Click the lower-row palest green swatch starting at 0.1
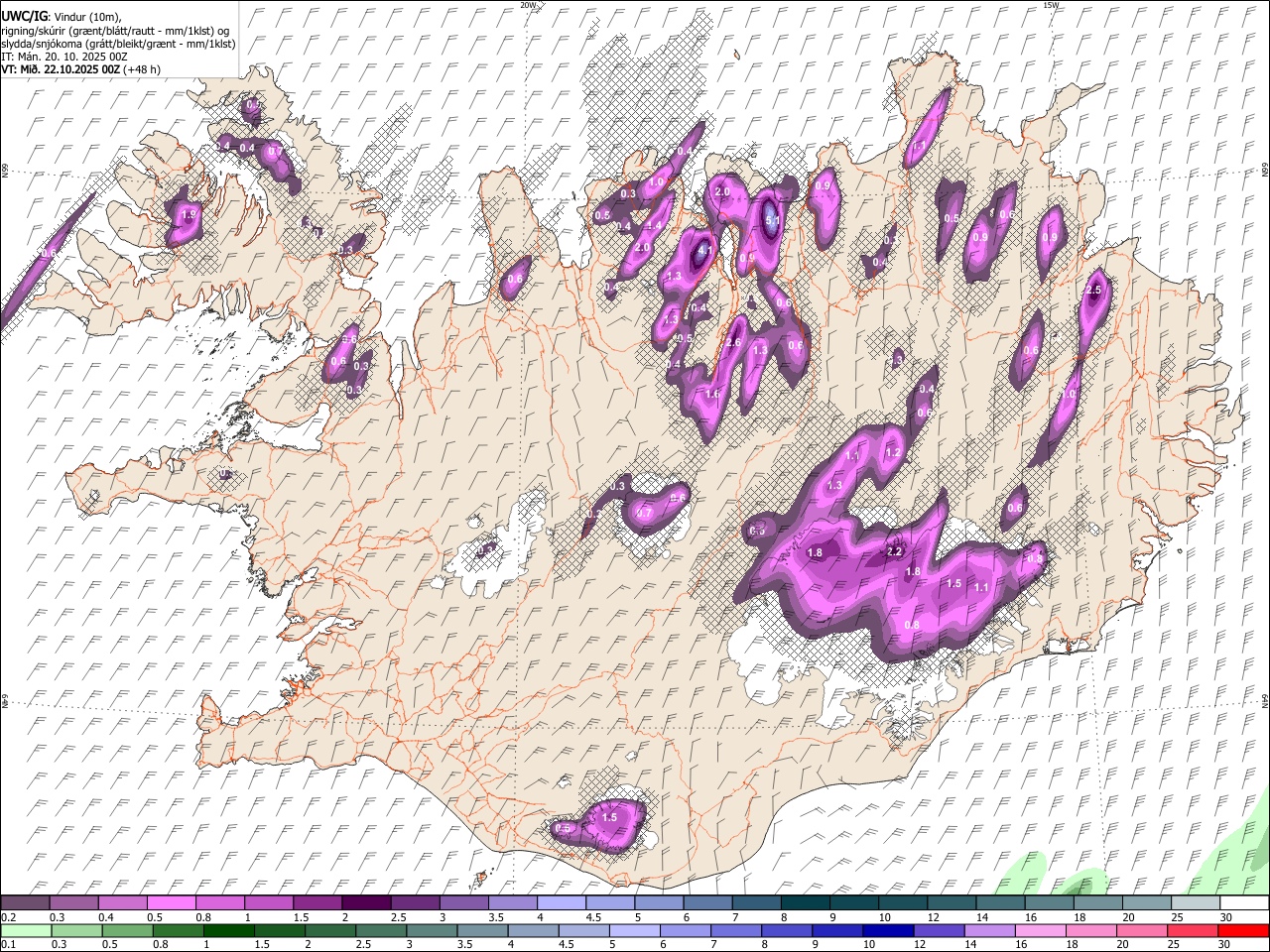The width and height of the screenshot is (1270, 952). click(x=27, y=931)
